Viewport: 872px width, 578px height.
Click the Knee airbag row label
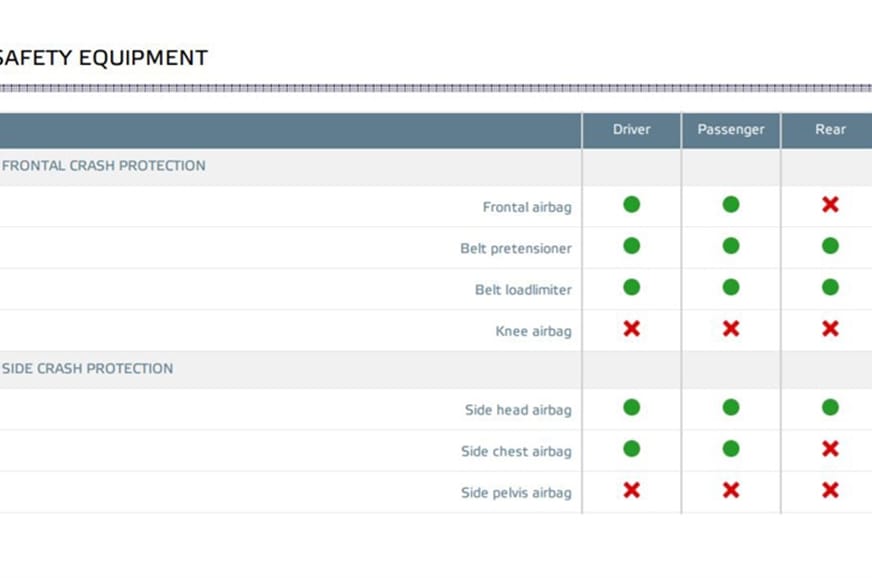tap(533, 331)
